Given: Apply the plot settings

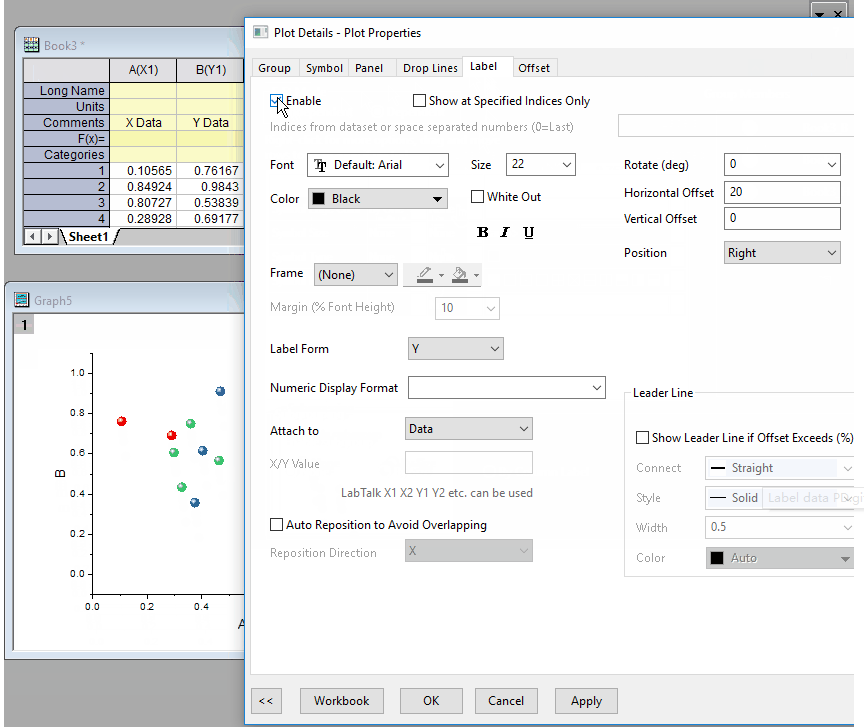Looking at the screenshot, I should coord(586,701).
